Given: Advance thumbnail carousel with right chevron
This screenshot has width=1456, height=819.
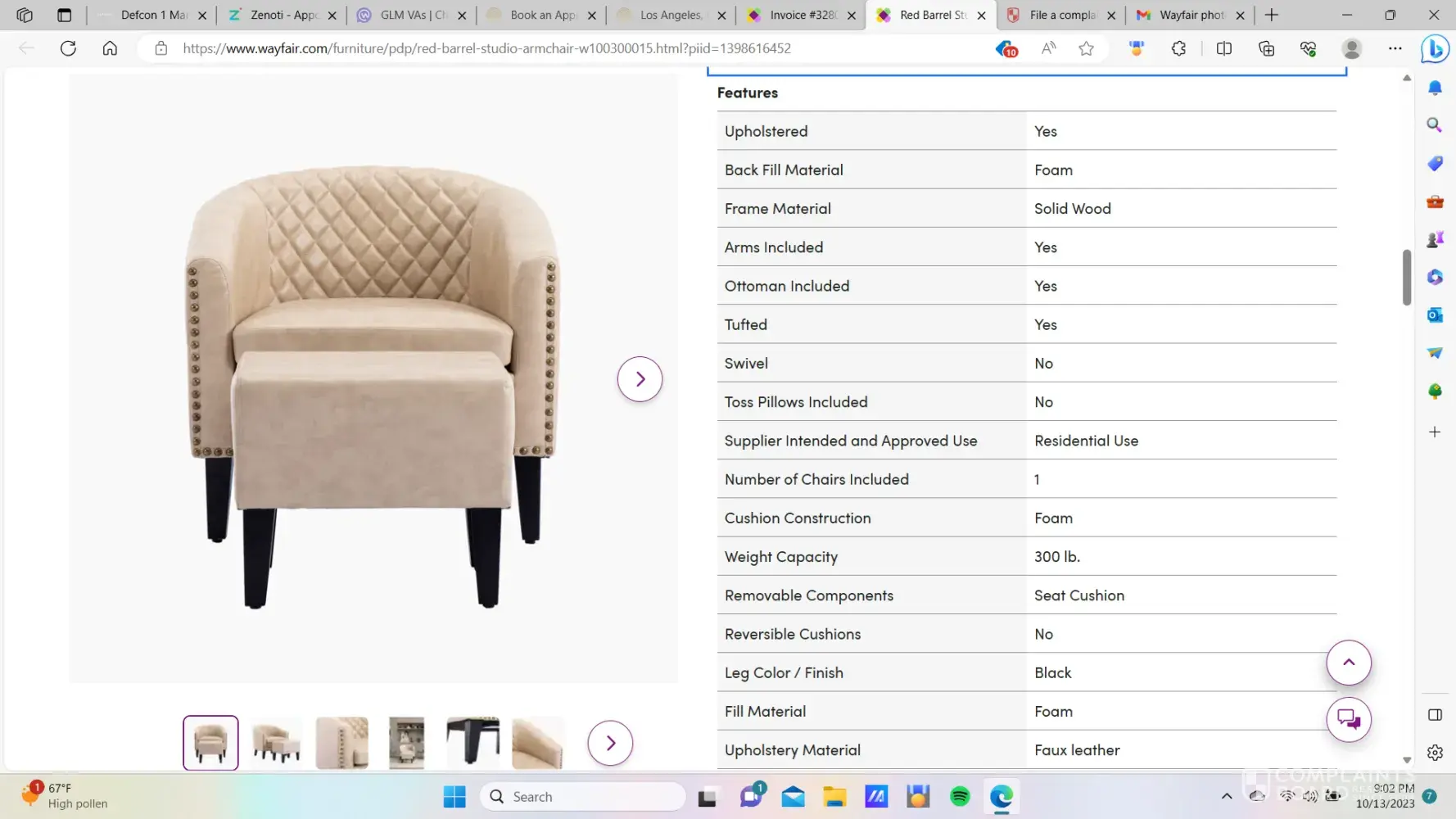Looking at the screenshot, I should 610,743.
